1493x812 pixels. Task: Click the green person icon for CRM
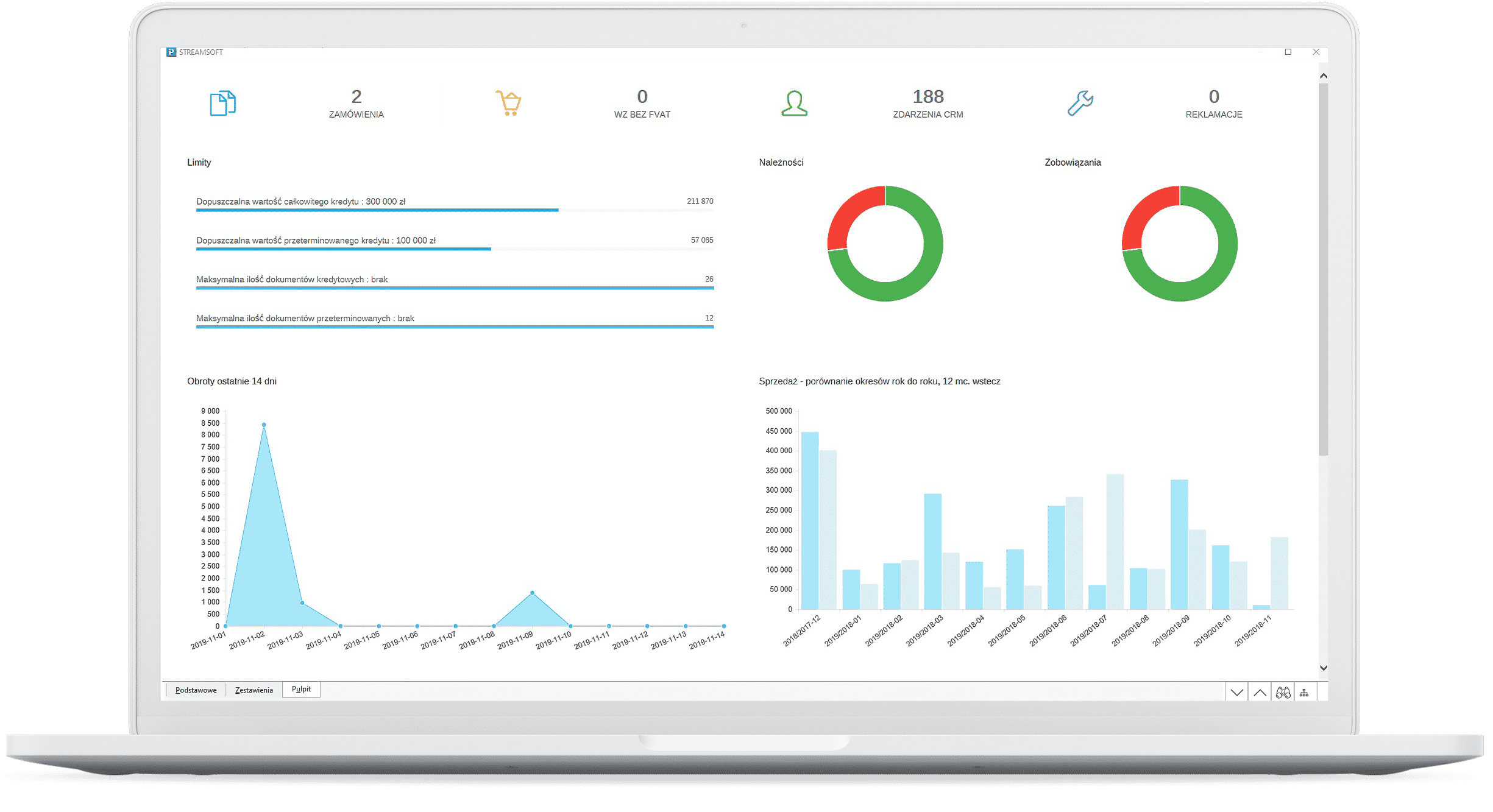(794, 103)
